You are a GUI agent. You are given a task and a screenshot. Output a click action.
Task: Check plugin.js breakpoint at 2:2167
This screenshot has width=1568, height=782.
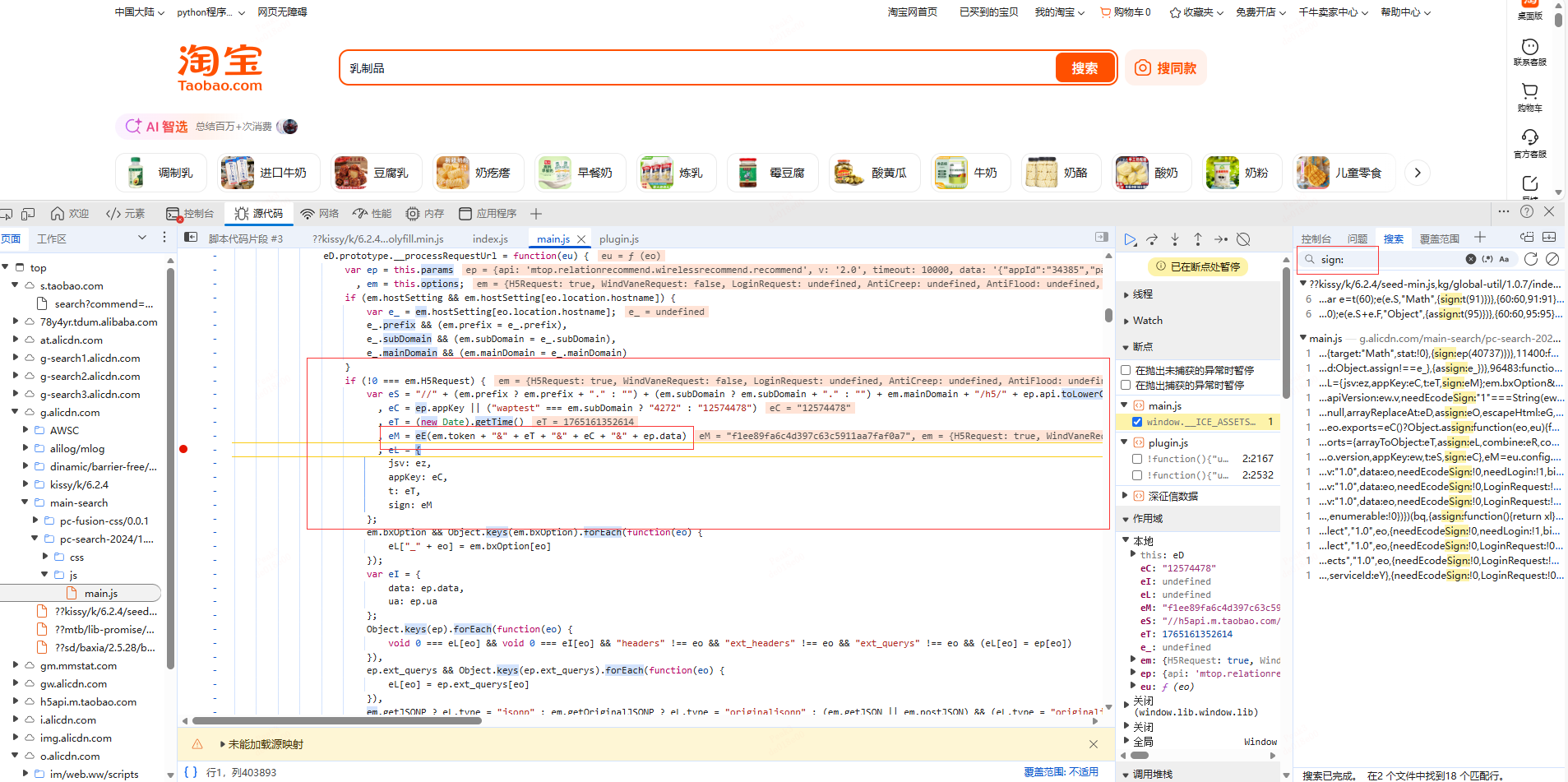1137,459
